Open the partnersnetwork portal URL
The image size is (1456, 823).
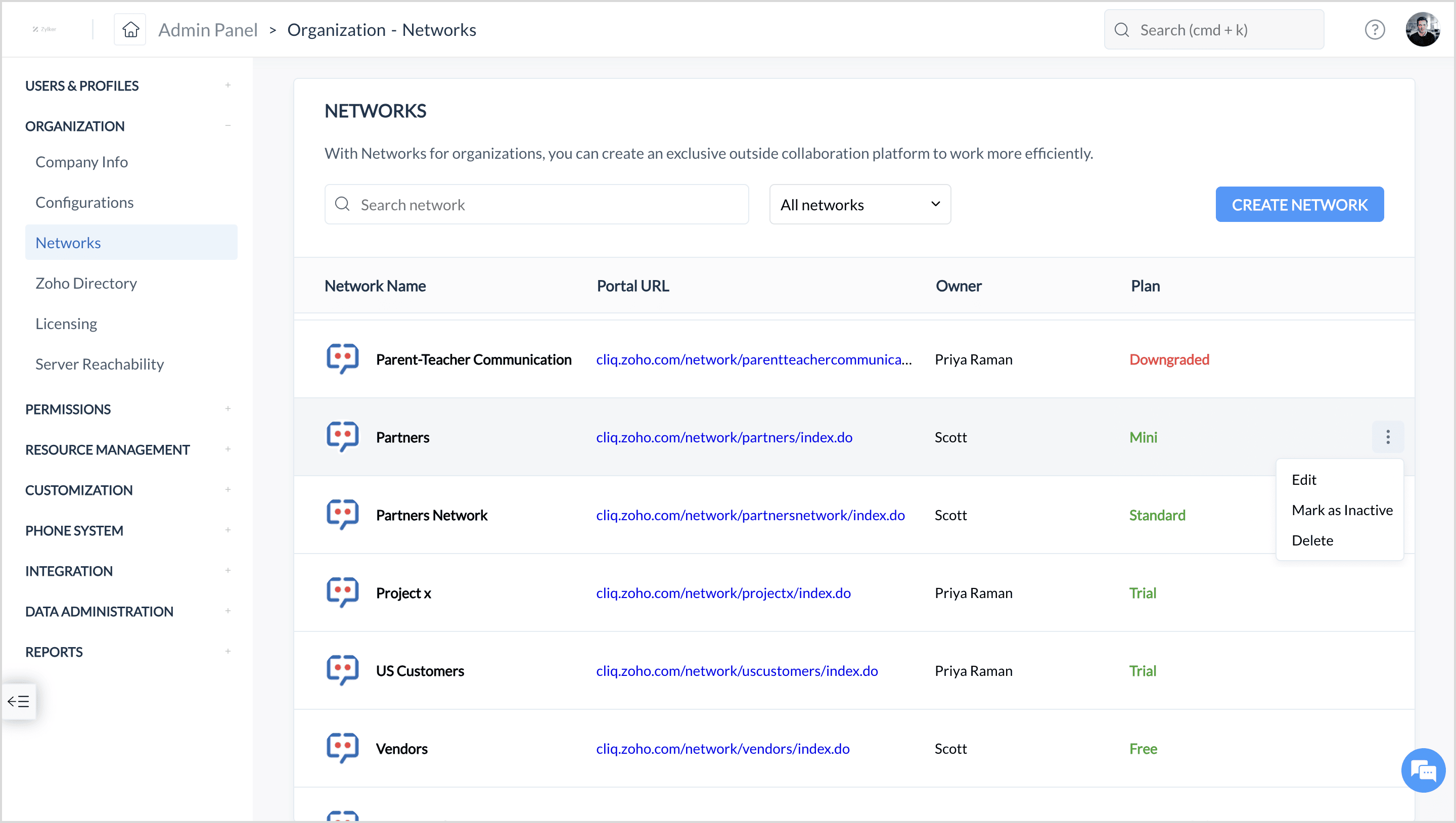click(750, 515)
